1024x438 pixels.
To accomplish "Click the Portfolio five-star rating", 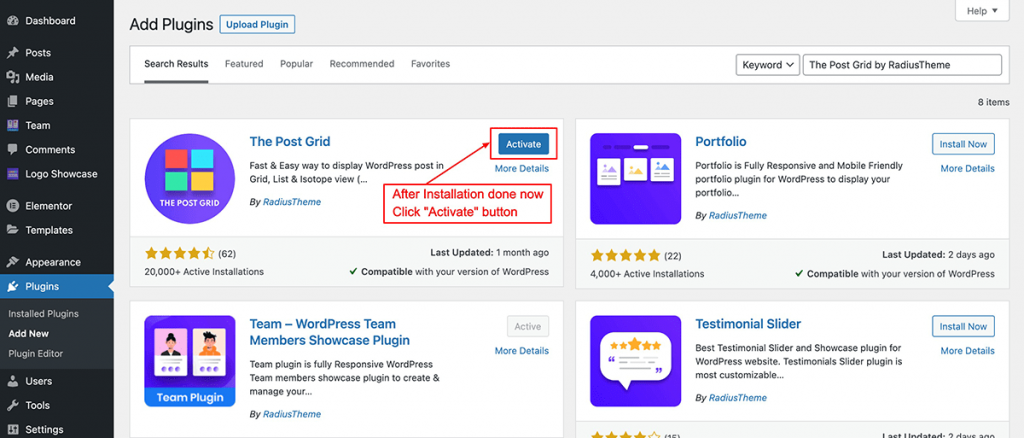I will coord(626,256).
